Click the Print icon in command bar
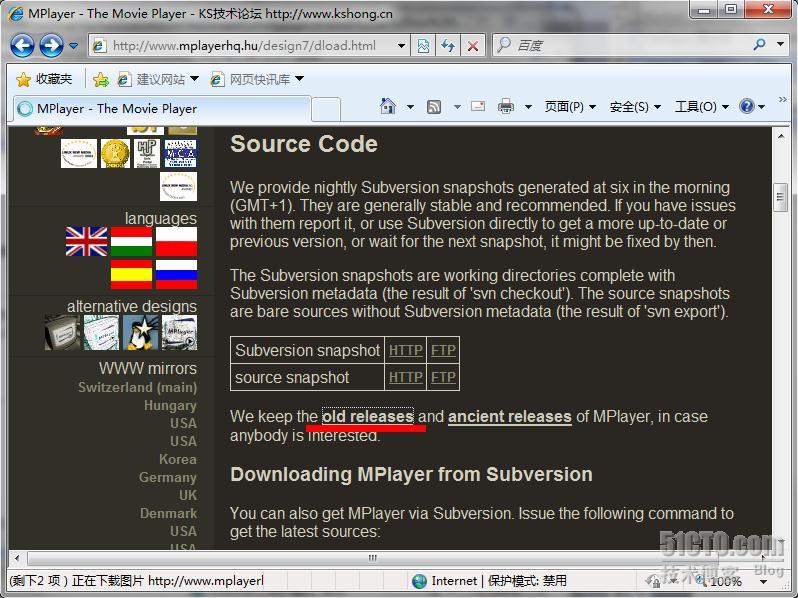This screenshot has height=598, width=798. coord(506,106)
